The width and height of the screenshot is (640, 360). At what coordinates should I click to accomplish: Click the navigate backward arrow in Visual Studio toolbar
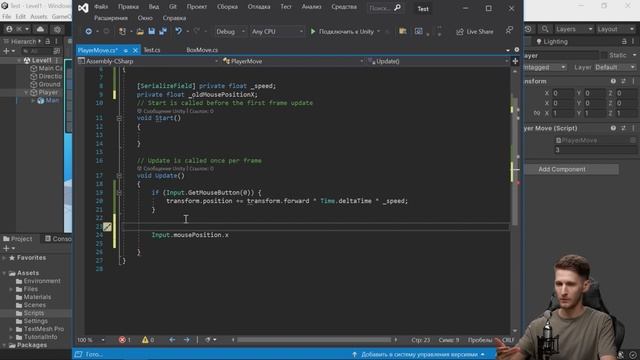click(x=88, y=31)
